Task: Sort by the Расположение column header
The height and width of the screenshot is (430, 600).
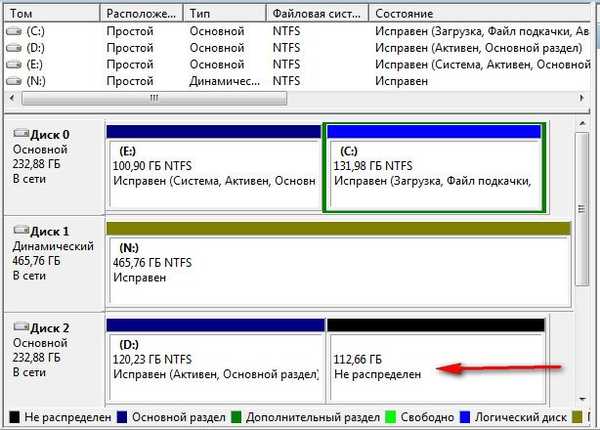Action: pyautogui.click(x=142, y=13)
